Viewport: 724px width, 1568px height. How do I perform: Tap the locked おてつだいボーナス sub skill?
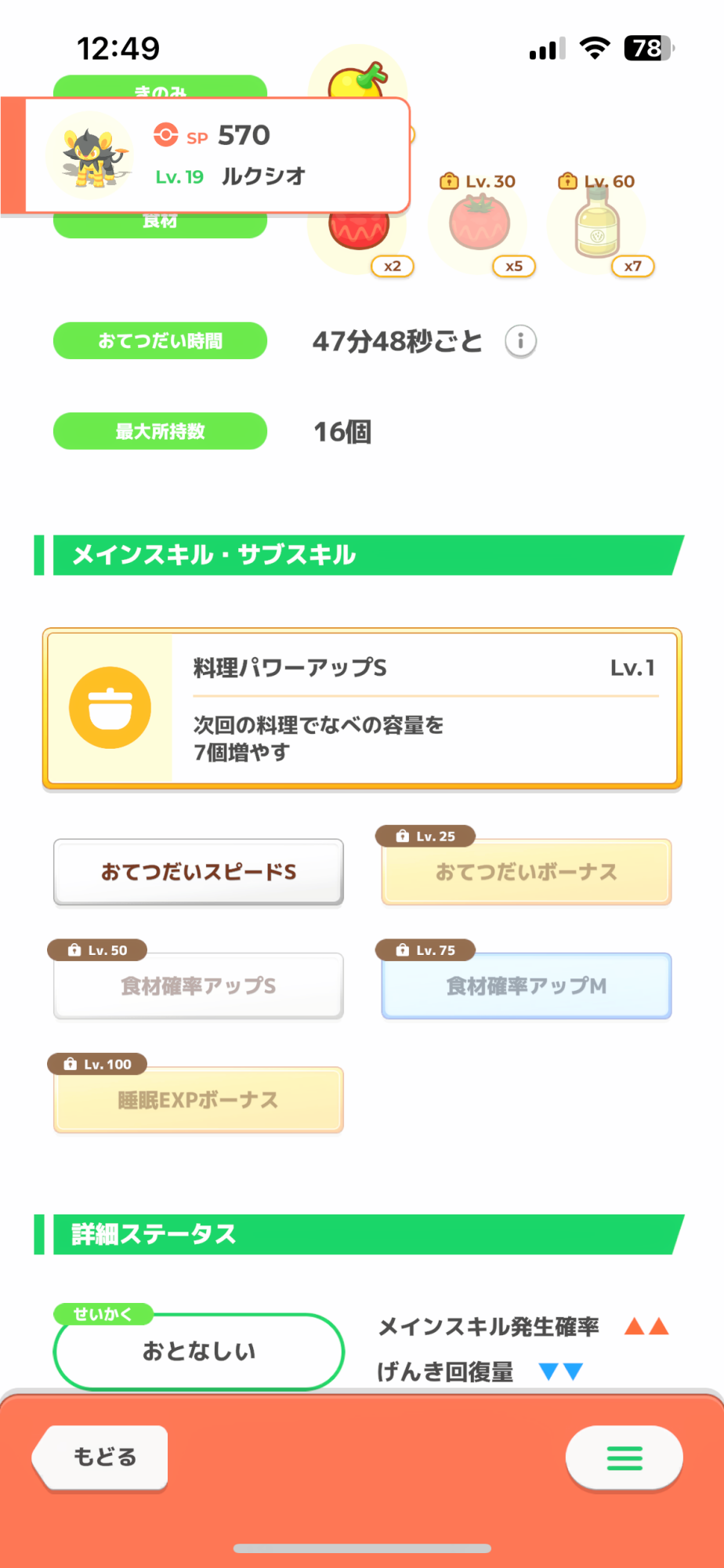point(526,872)
